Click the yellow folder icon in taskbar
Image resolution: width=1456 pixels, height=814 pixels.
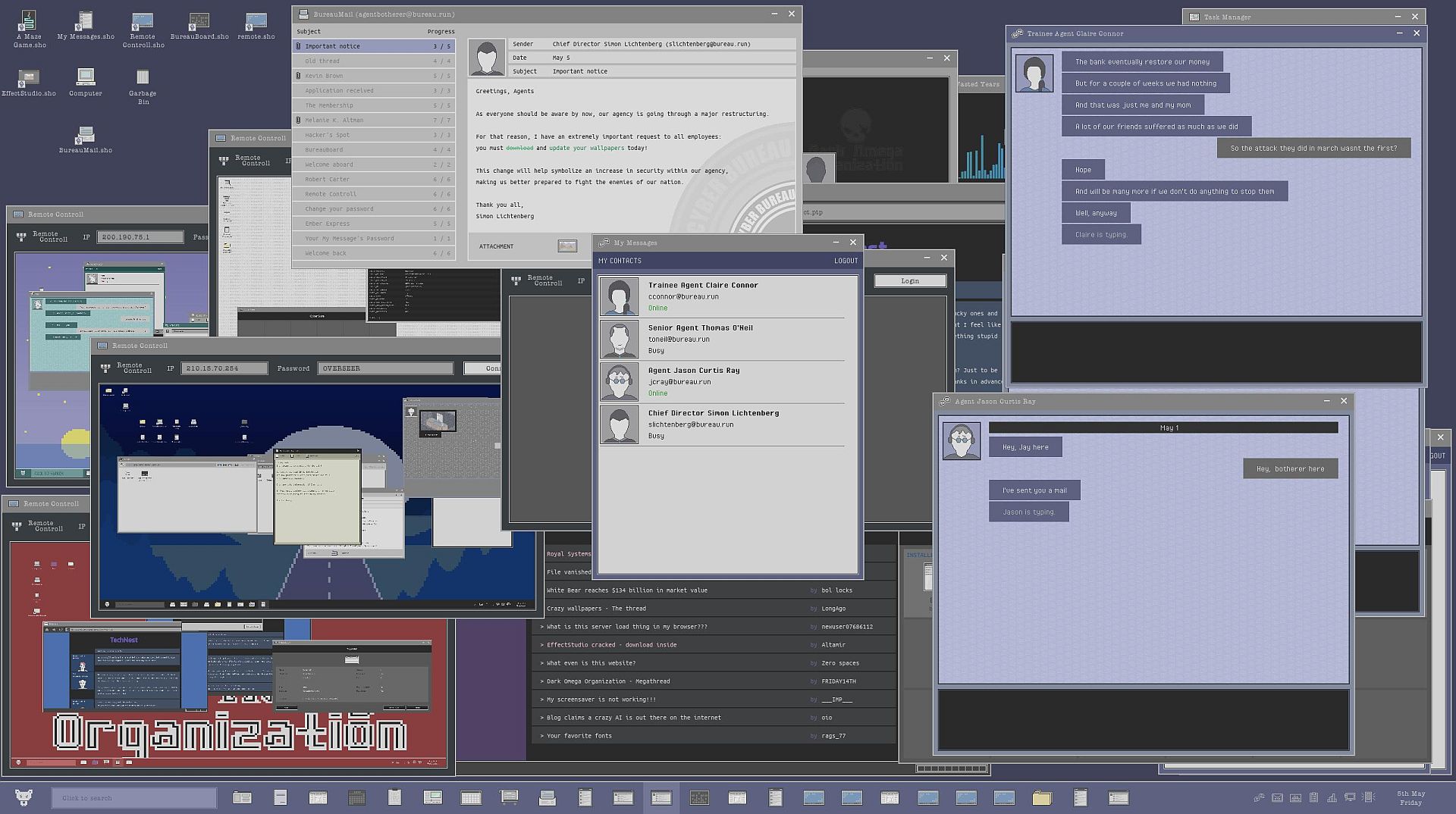pyautogui.click(x=1042, y=797)
